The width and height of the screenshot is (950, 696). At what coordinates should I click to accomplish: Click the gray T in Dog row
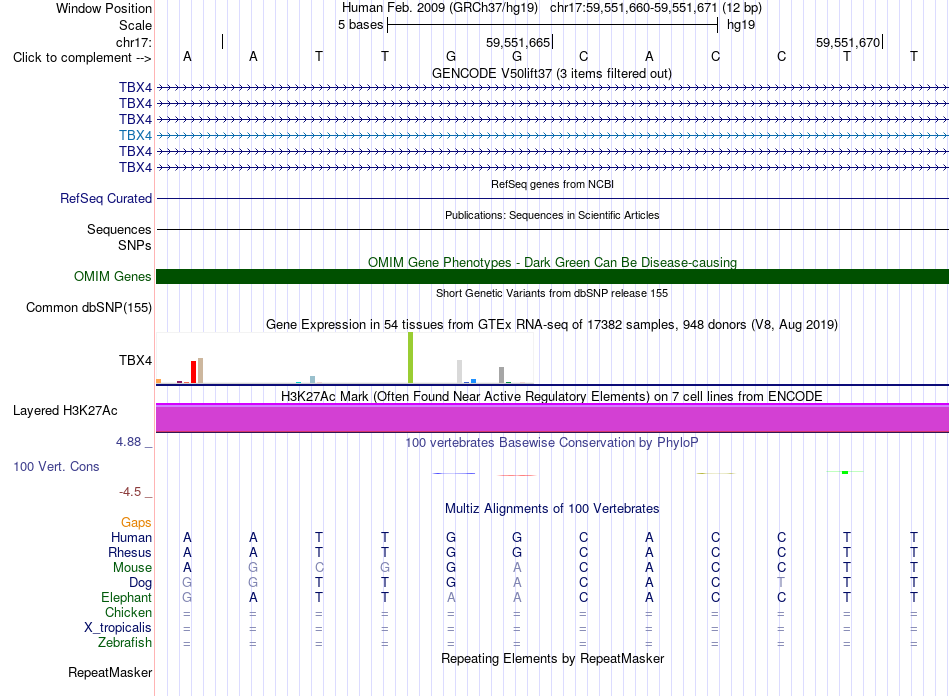click(x=782, y=582)
